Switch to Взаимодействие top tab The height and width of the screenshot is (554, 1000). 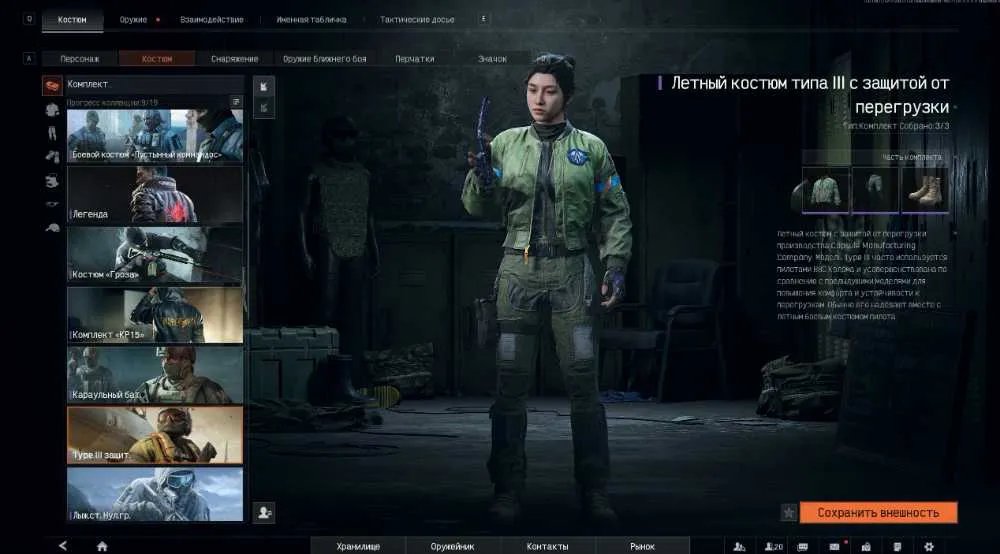tap(212, 20)
